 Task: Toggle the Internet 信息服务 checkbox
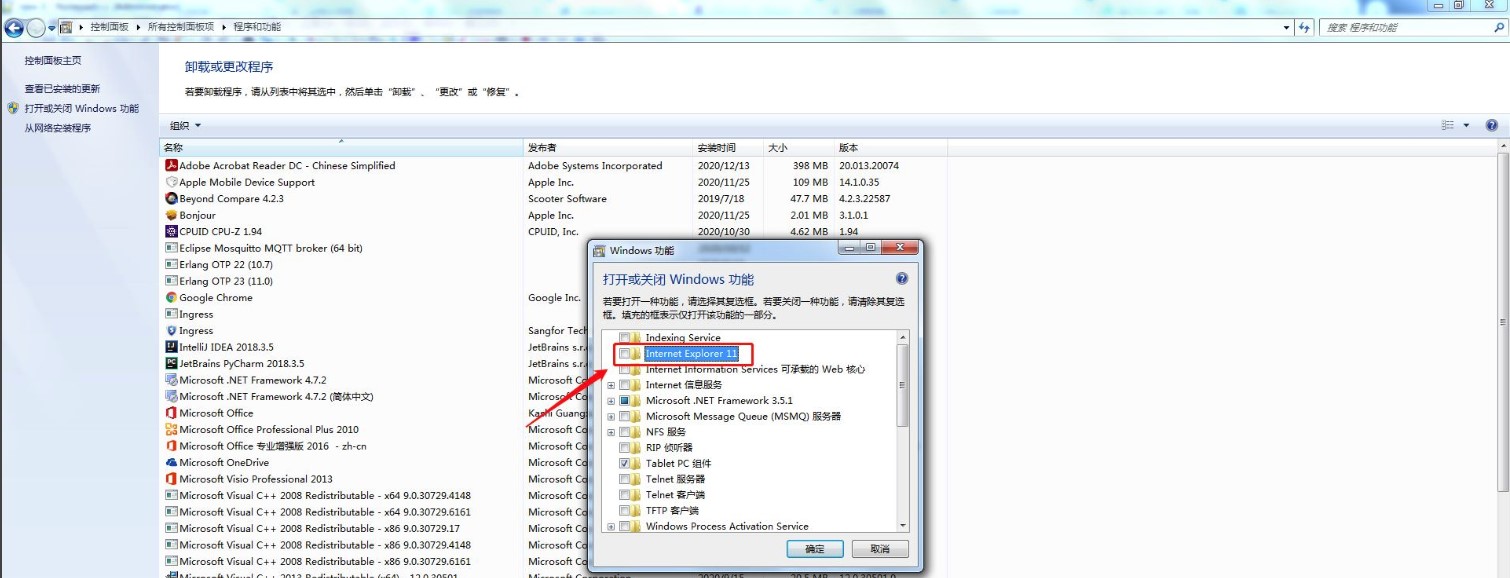pos(625,385)
